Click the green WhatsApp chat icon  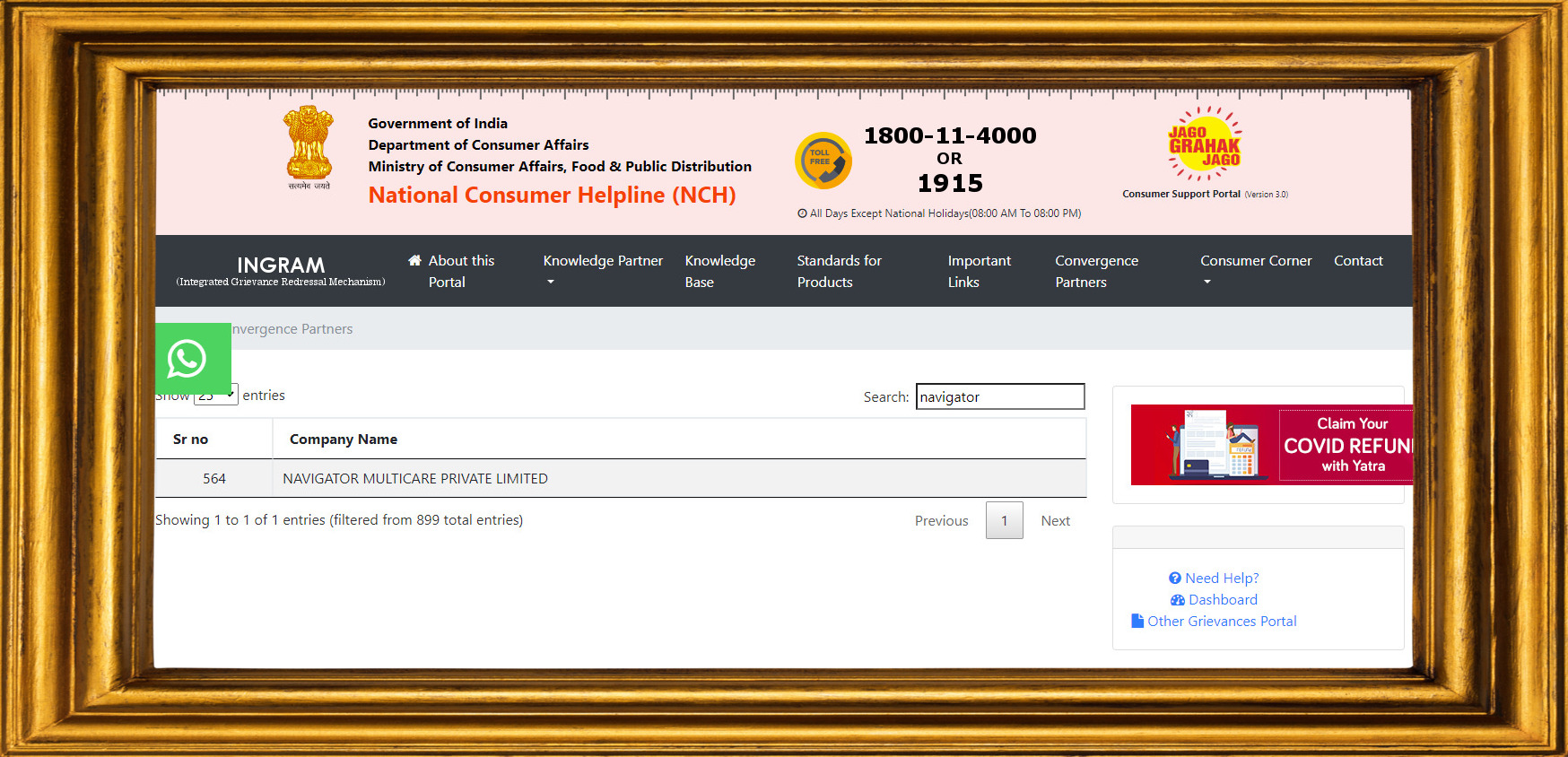187,359
